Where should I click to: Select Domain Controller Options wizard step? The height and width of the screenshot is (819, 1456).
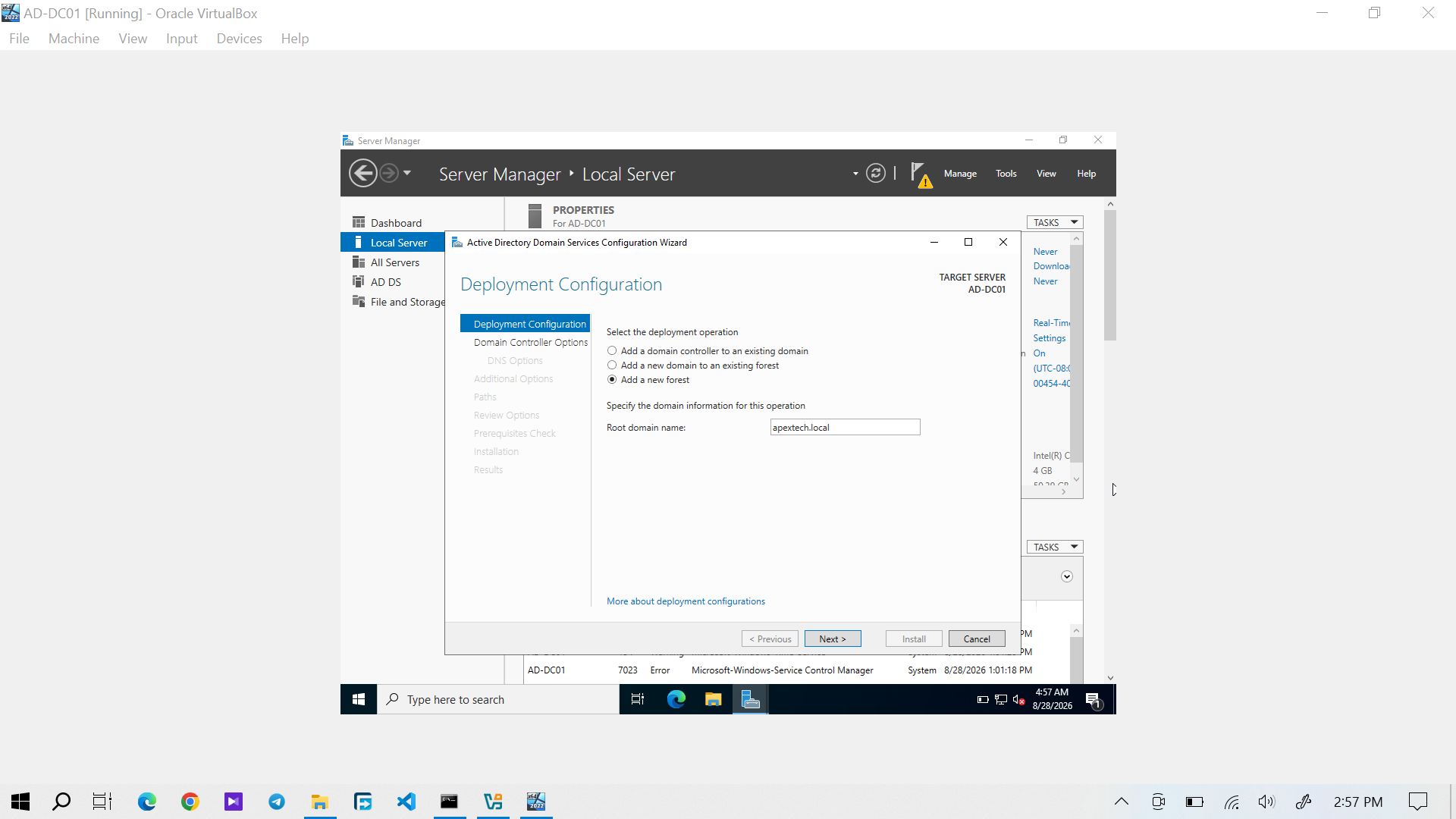pyautogui.click(x=531, y=342)
